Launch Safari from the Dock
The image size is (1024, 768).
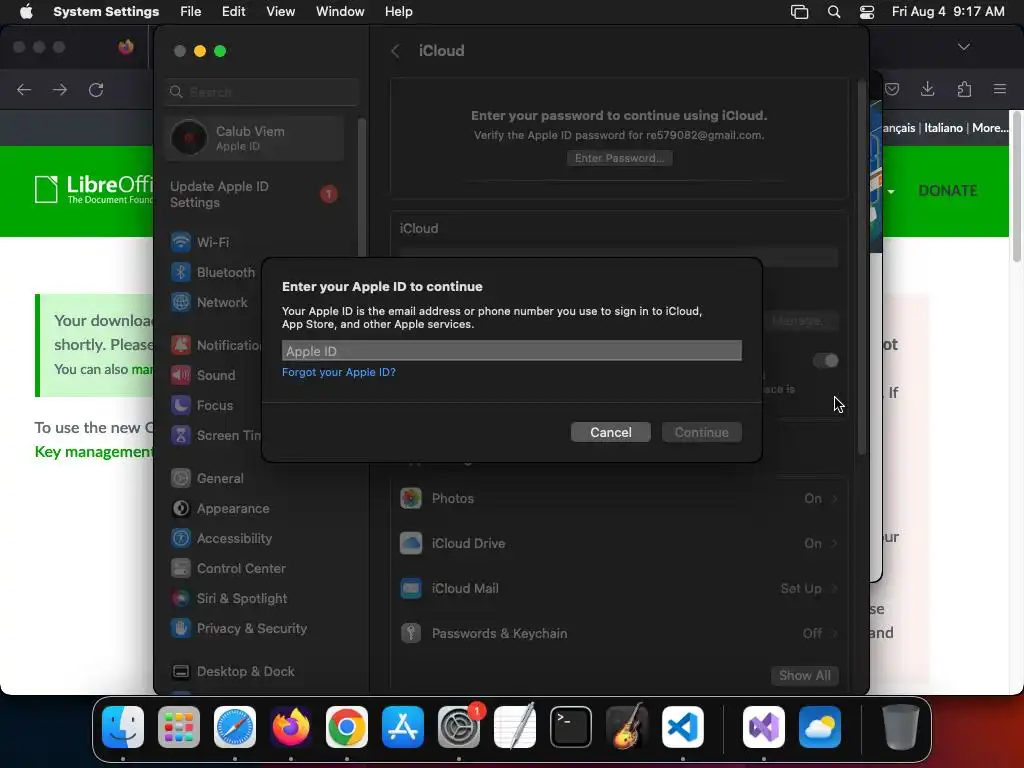pyautogui.click(x=235, y=727)
